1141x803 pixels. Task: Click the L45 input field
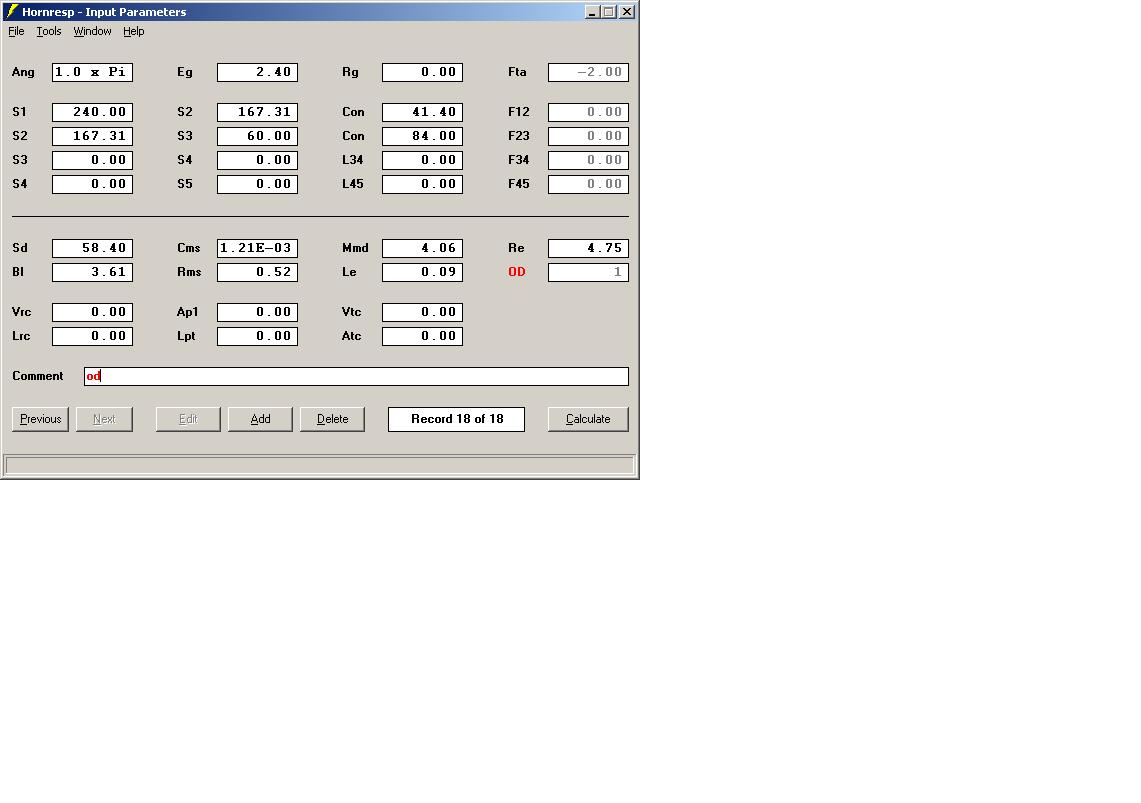423,184
